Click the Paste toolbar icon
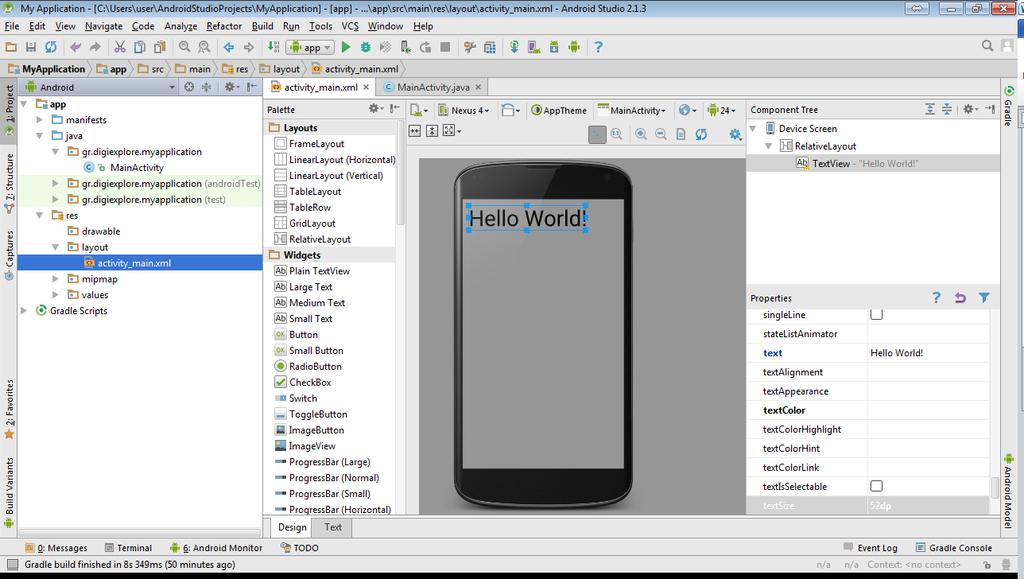The width and height of the screenshot is (1024, 579). 159,47
